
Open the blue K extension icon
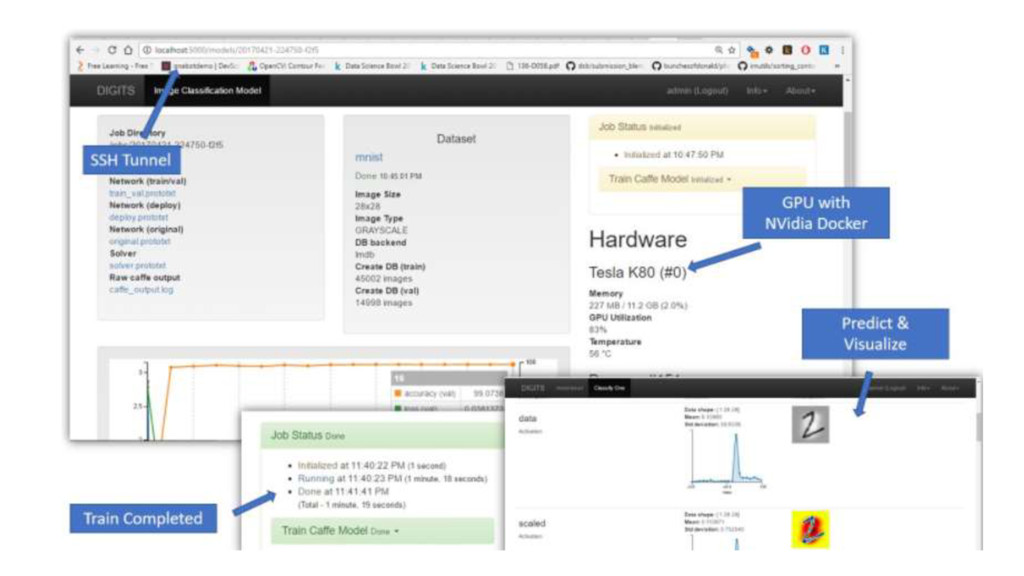tap(824, 50)
